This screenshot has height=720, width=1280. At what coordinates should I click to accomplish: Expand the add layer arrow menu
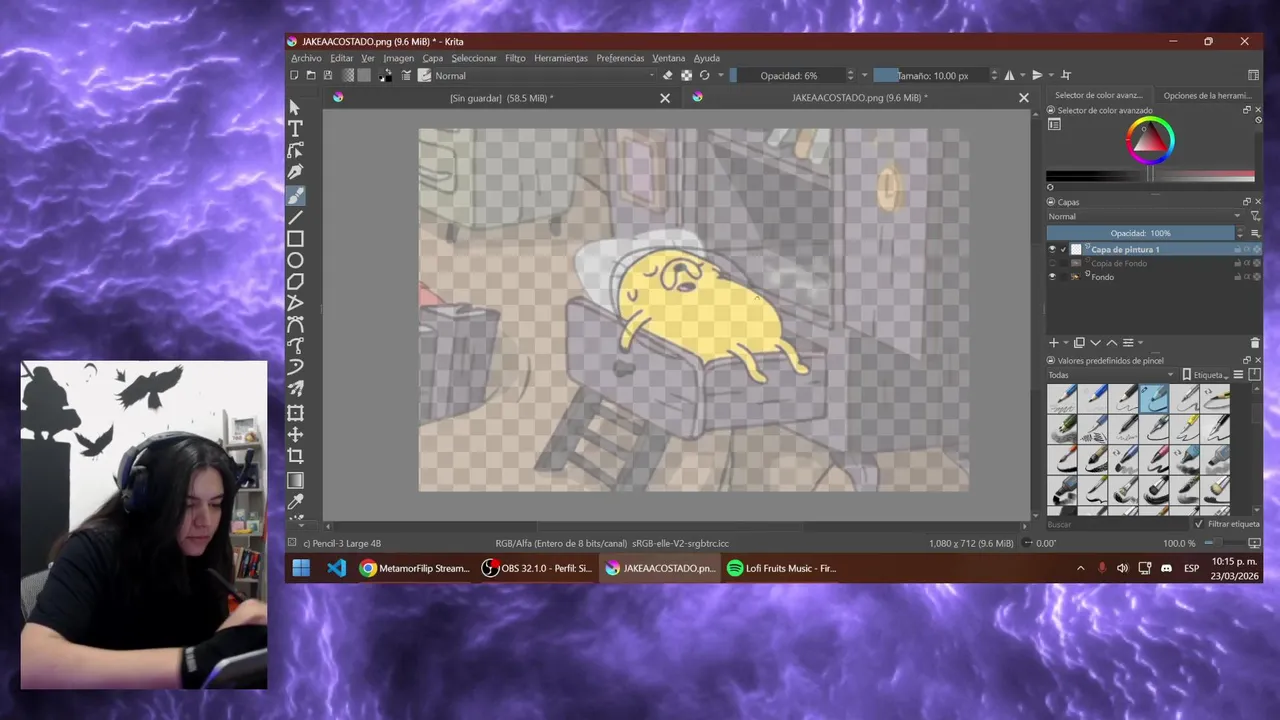(1064, 343)
